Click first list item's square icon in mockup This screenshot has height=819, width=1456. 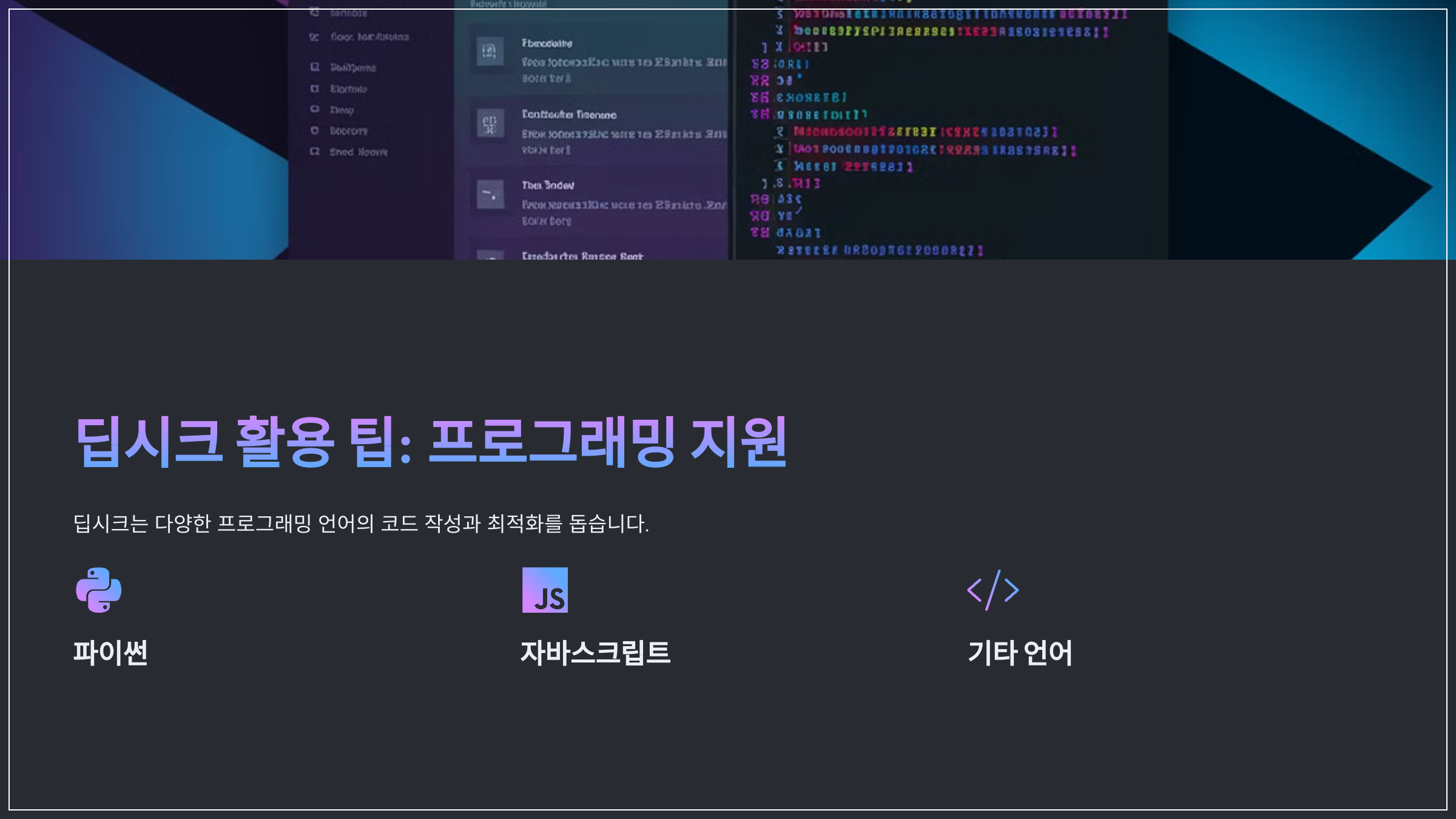click(490, 52)
